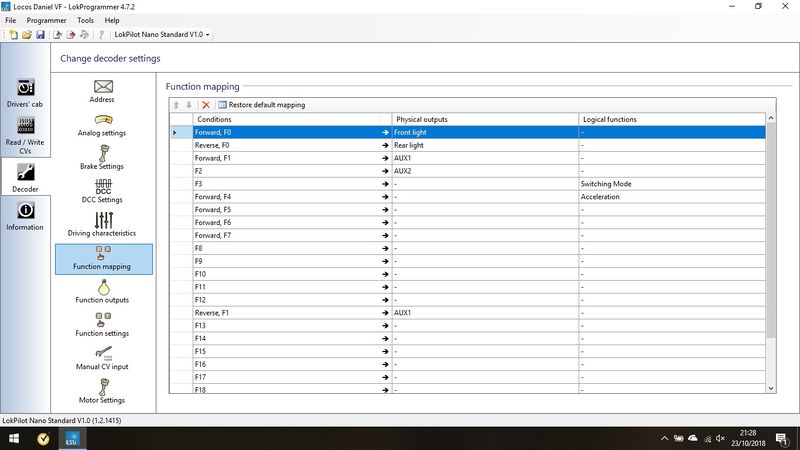Click the New project toolbar icon
The height and width of the screenshot is (450, 800).
click(x=13, y=34)
